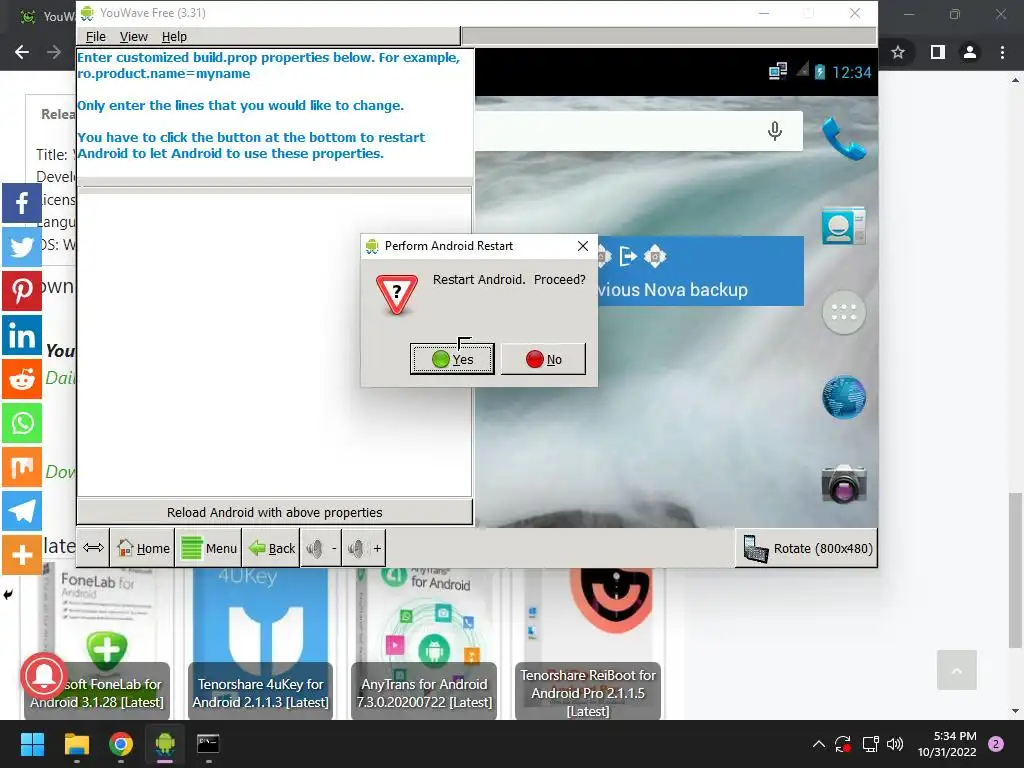Screen dimensions: 1024x768
Task: Share on Telegram via sidebar icon
Action: pos(22,511)
